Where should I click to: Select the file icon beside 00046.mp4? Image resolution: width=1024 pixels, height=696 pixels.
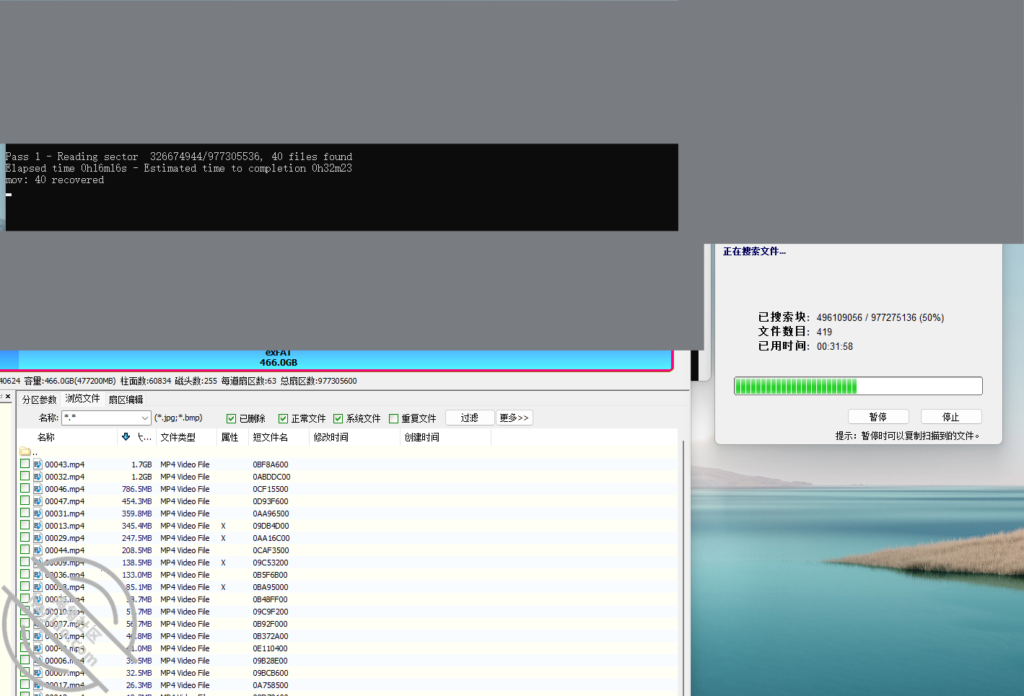tap(38, 489)
